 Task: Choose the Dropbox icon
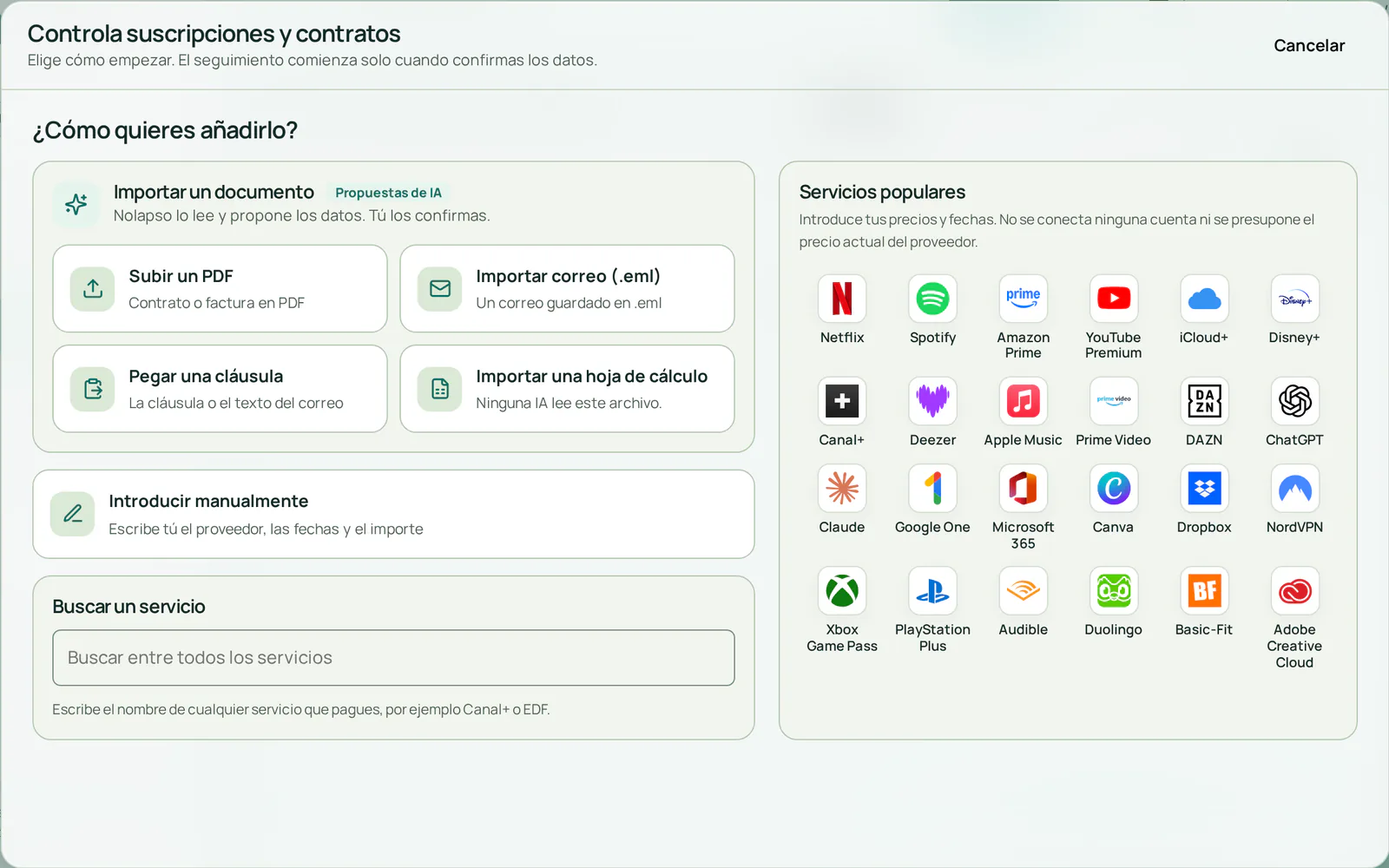coord(1204,488)
